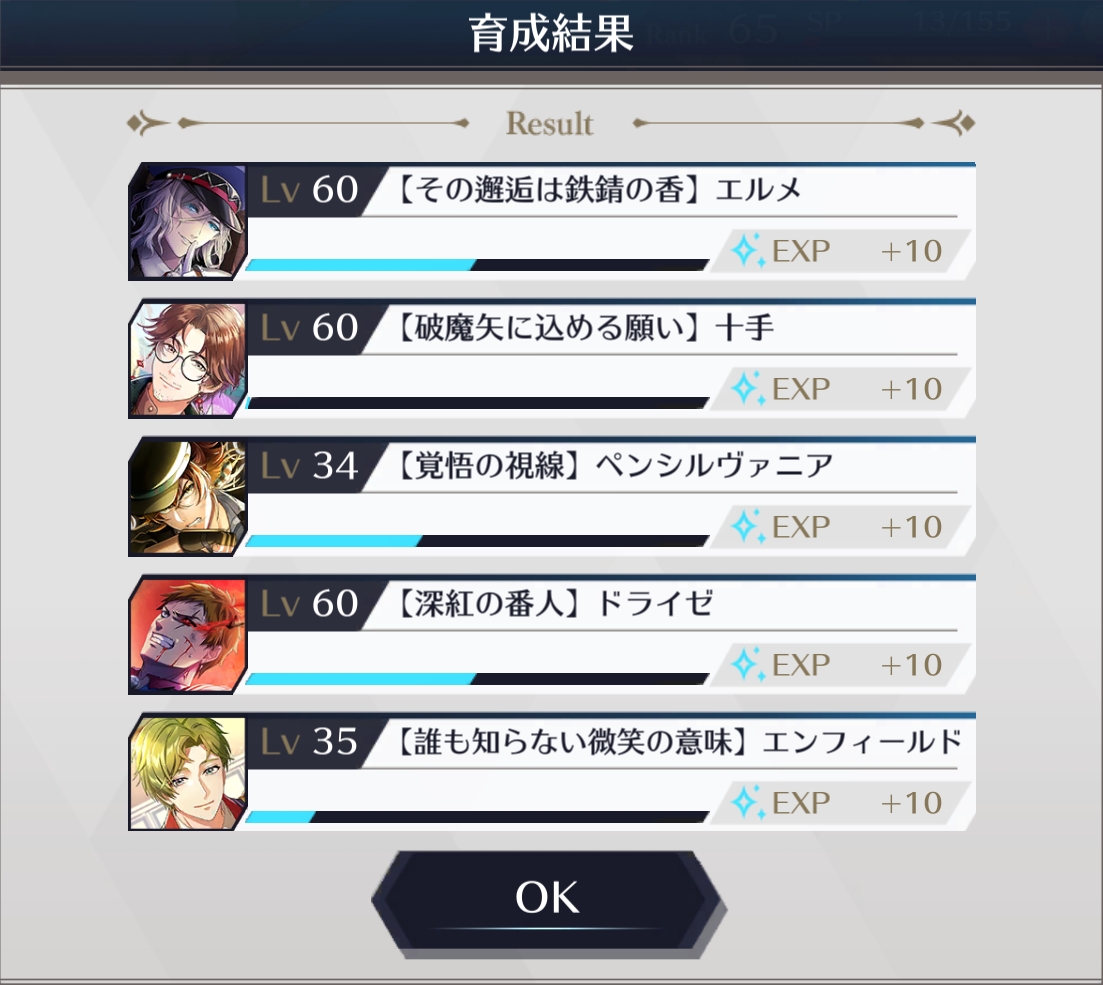Screen dimensions: 1103x985
Task: Select the 十手 character portrait with glasses
Action: 188,360
